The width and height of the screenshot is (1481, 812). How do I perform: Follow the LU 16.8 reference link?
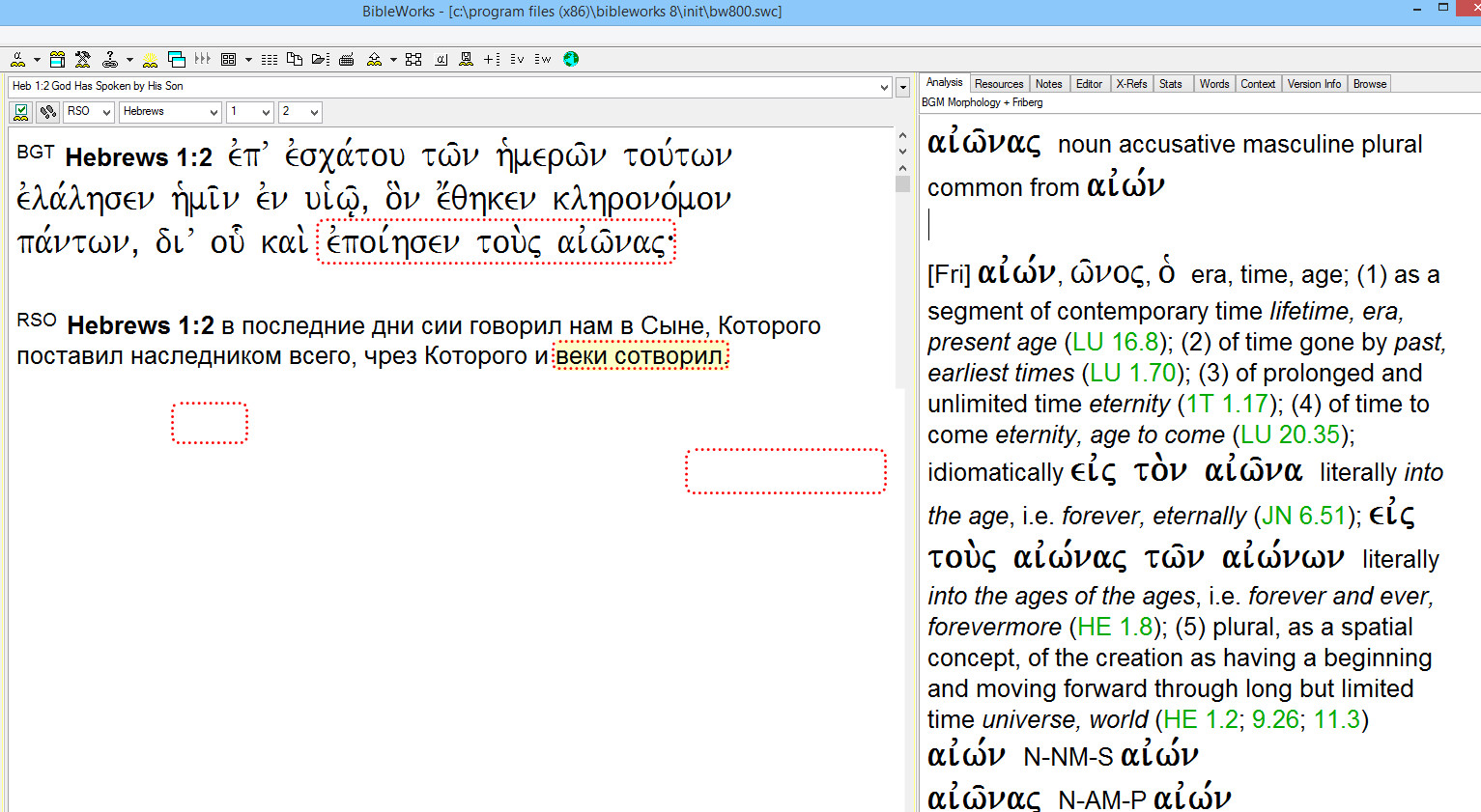[x=1116, y=342]
